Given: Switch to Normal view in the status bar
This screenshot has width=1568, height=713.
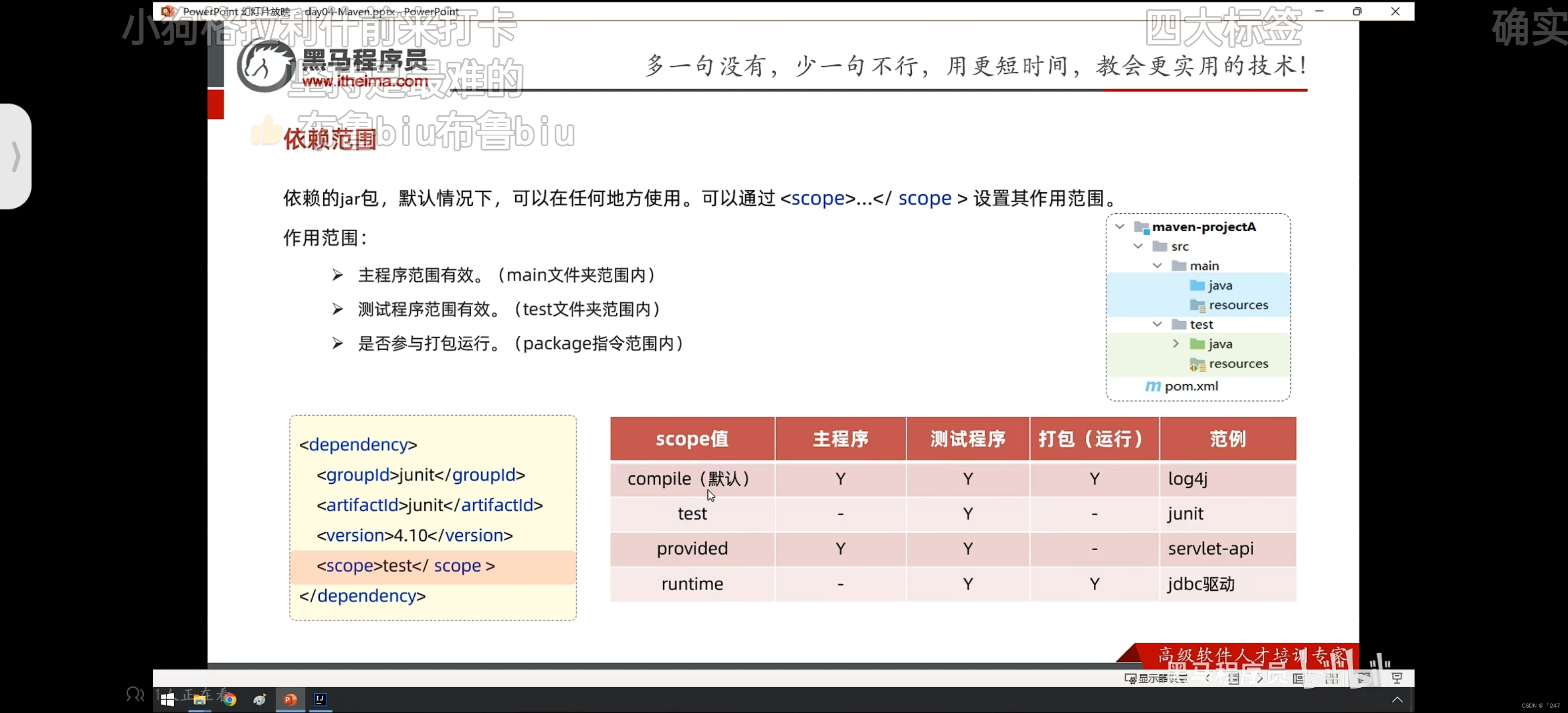Looking at the screenshot, I should (x=1298, y=678).
